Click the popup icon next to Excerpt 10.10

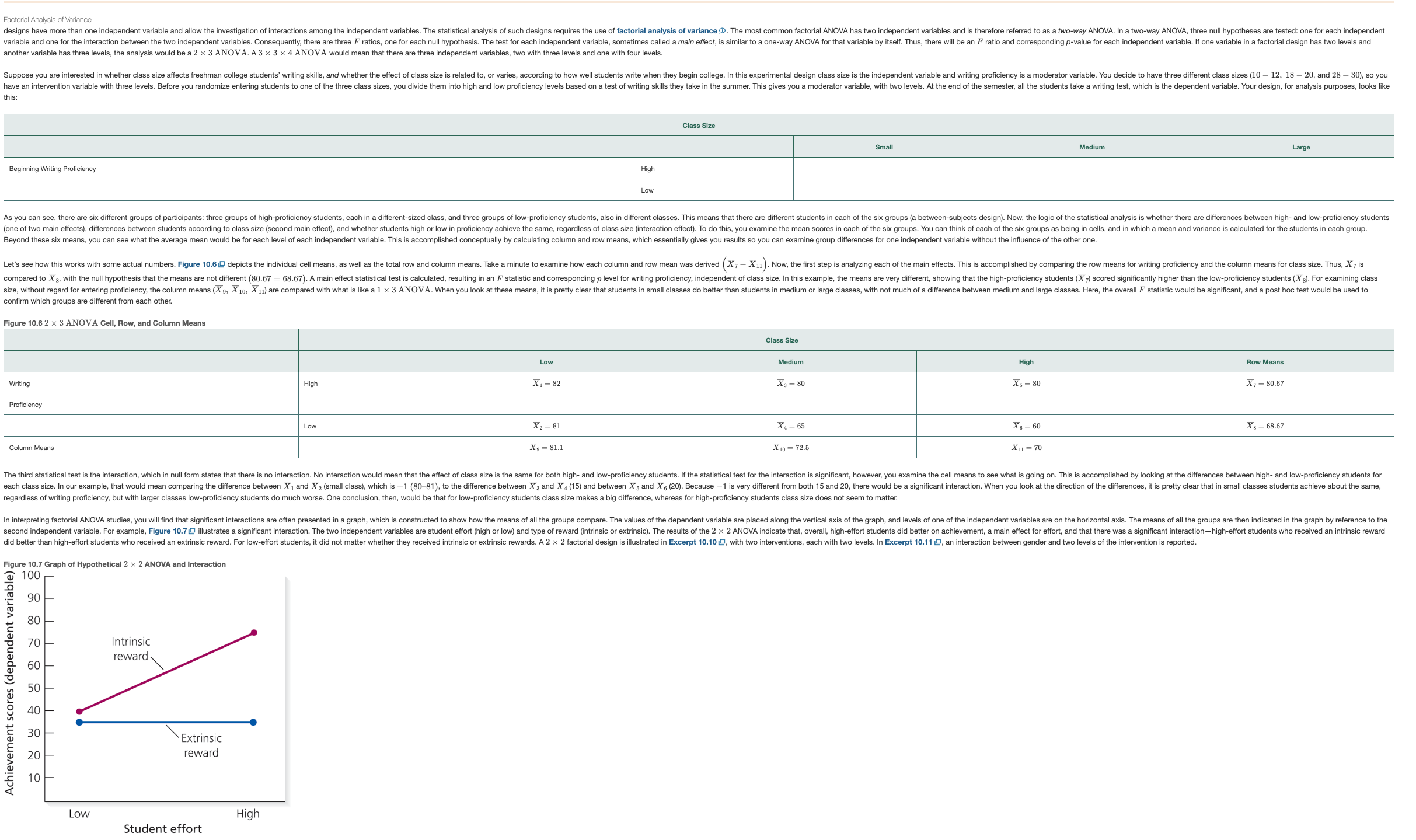click(721, 542)
